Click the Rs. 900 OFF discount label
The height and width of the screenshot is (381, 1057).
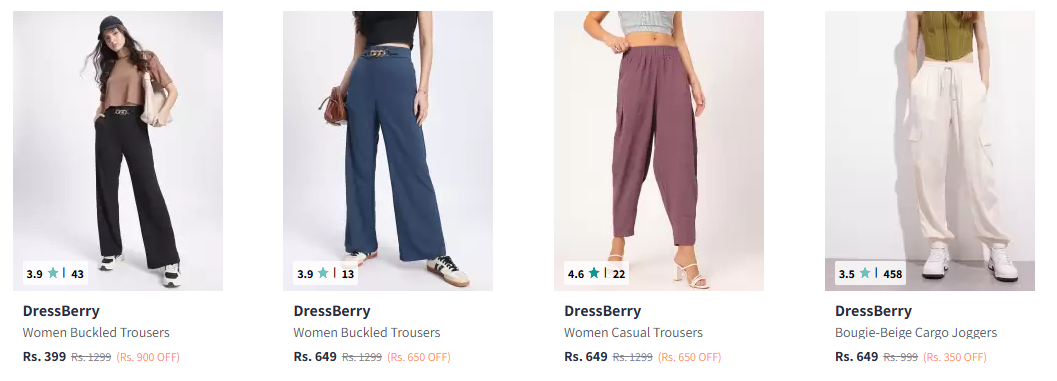pos(148,357)
